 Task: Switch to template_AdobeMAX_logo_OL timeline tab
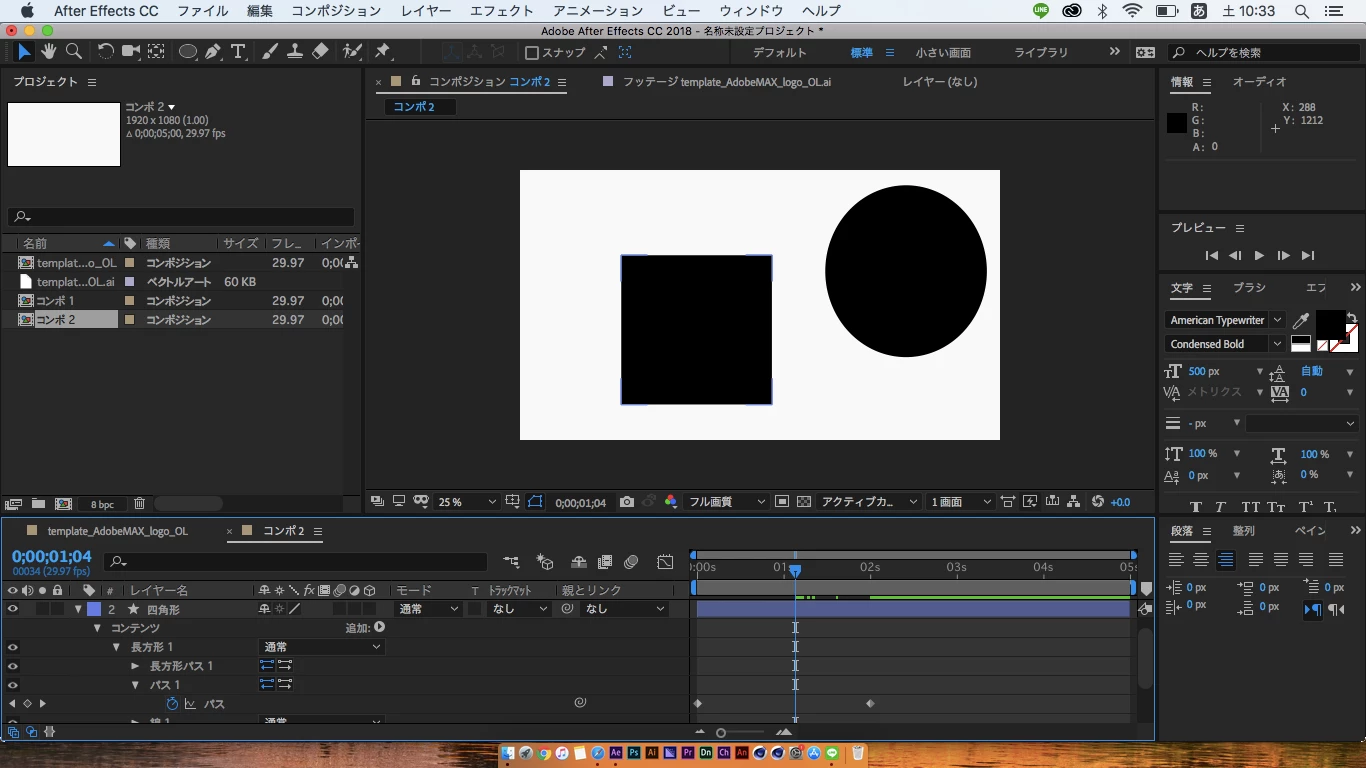tap(117, 531)
